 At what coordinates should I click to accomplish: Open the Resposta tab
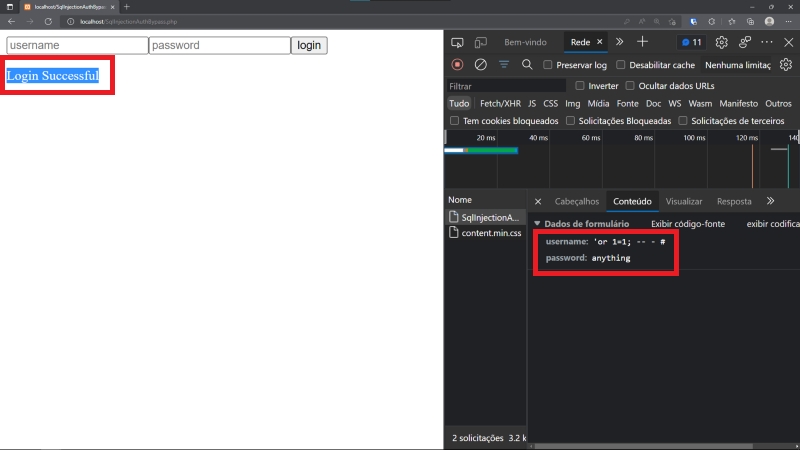point(734,201)
